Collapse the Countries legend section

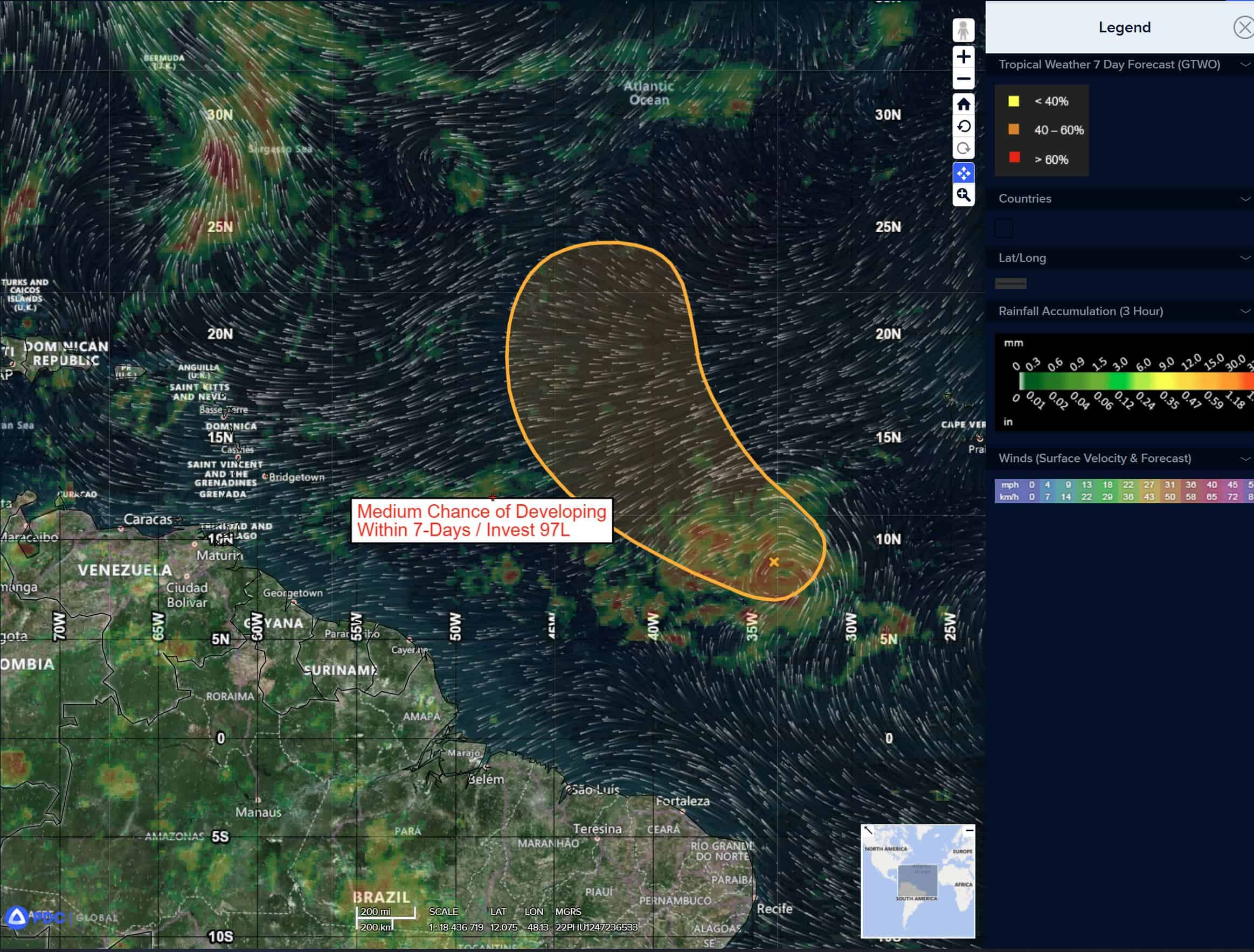(x=1245, y=199)
